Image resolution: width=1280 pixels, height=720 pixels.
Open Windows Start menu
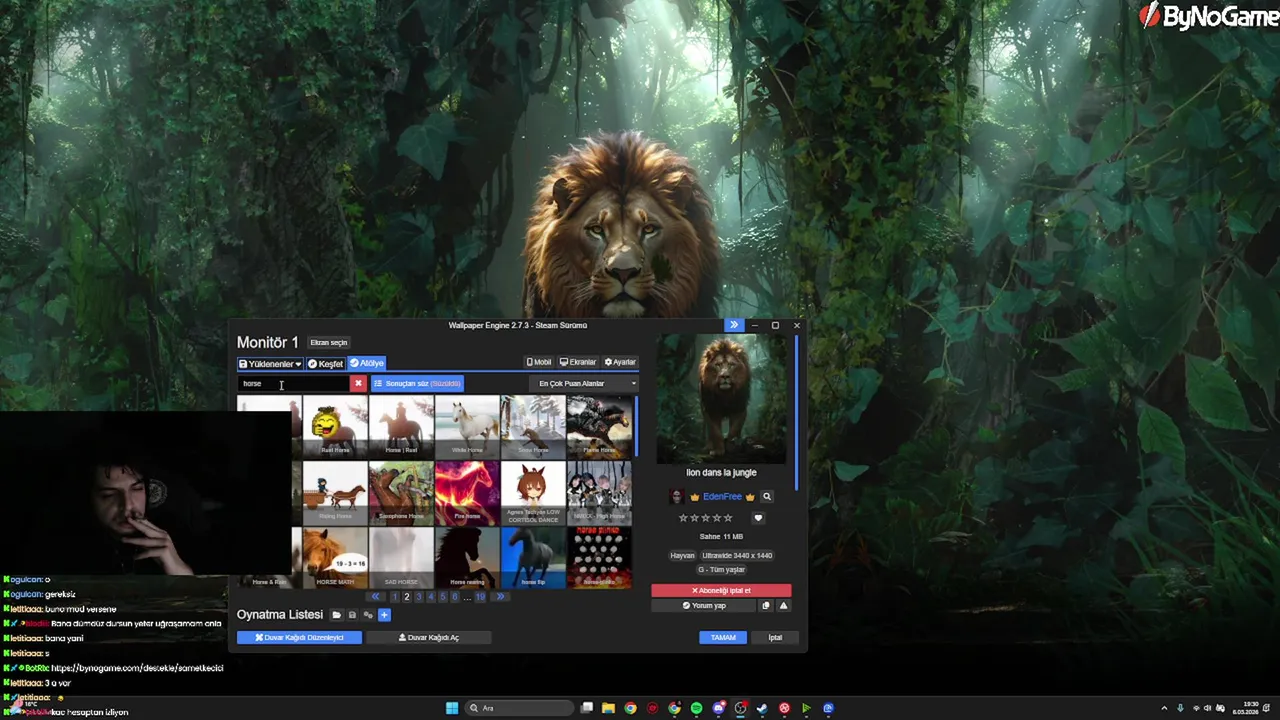coord(452,708)
